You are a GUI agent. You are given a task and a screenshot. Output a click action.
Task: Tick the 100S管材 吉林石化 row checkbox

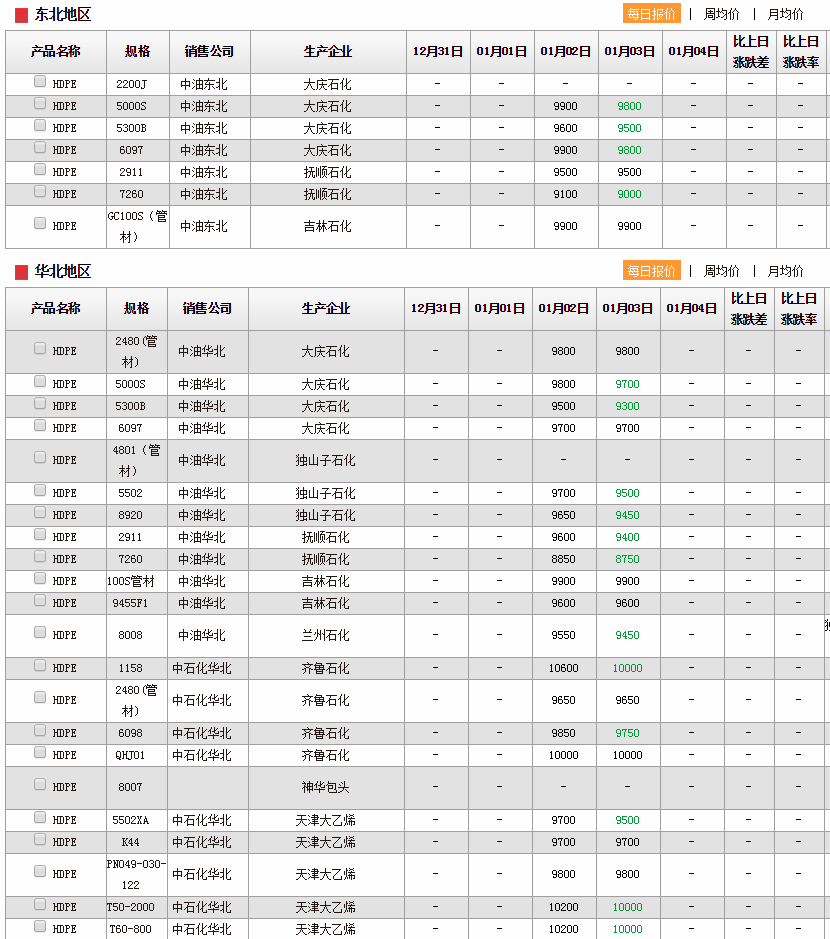tap(40, 578)
